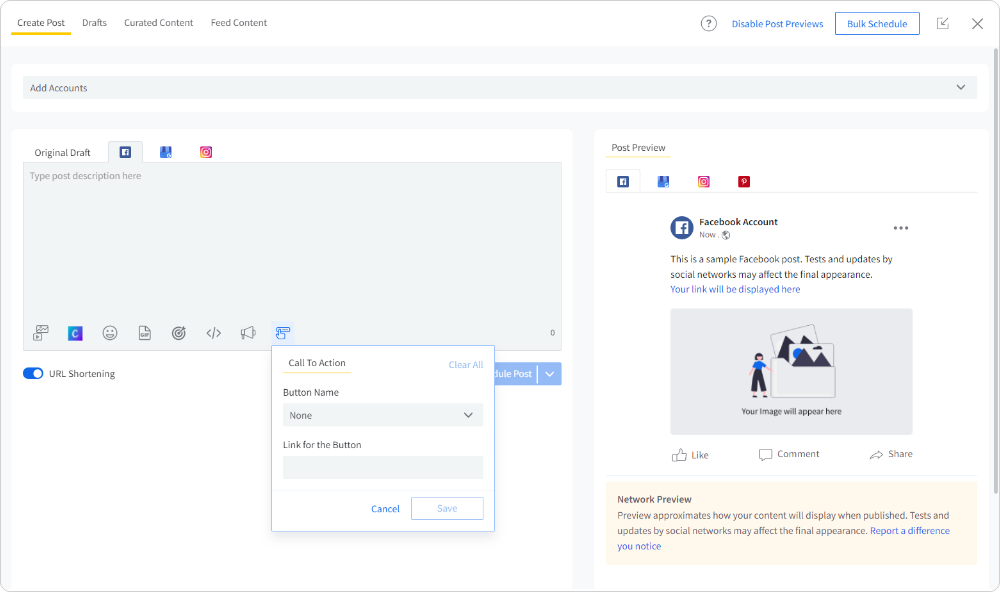Screen dimensions: 1000x592
Task: Toggle URL Shortening switch
Action: click(x=33, y=374)
